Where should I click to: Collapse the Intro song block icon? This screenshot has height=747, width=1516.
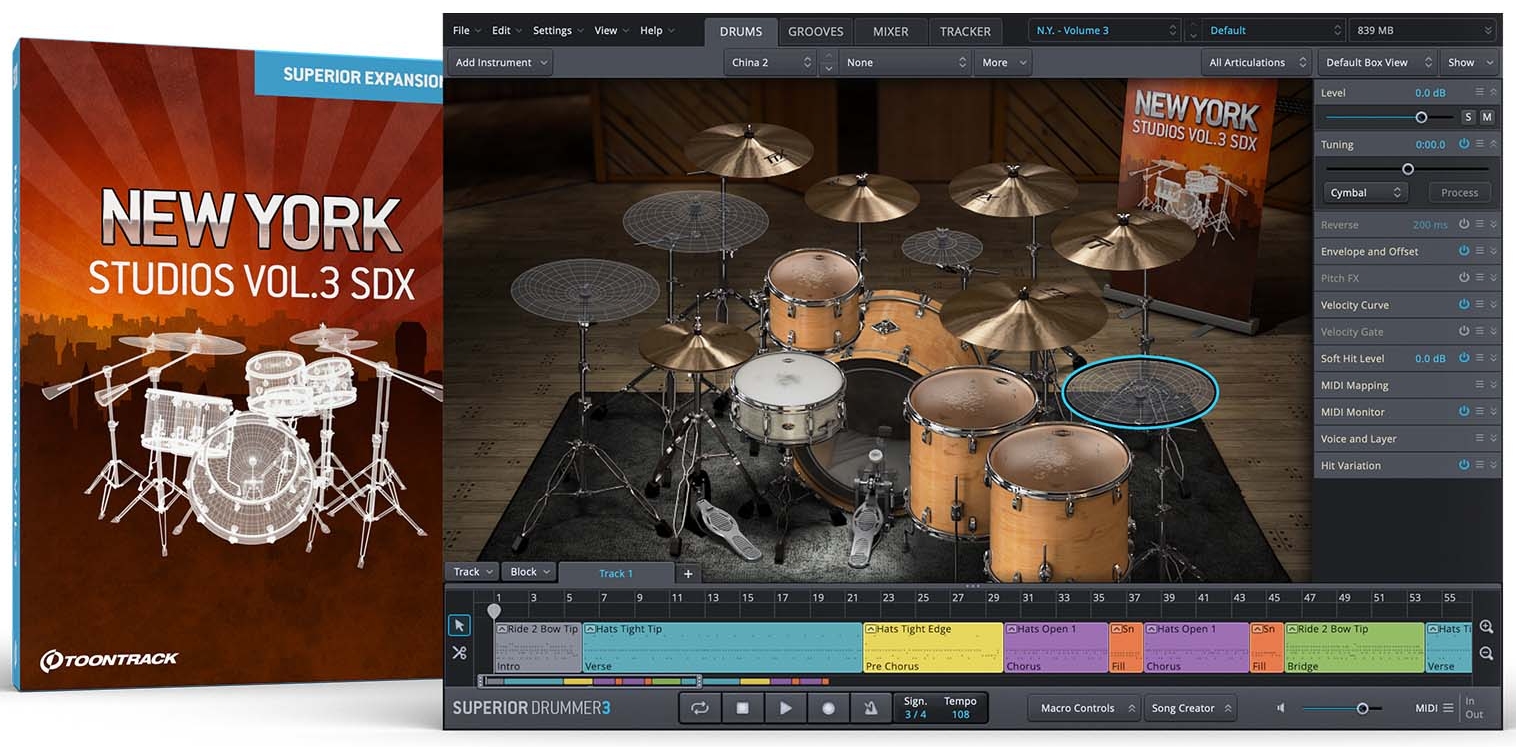pos(502,629)
